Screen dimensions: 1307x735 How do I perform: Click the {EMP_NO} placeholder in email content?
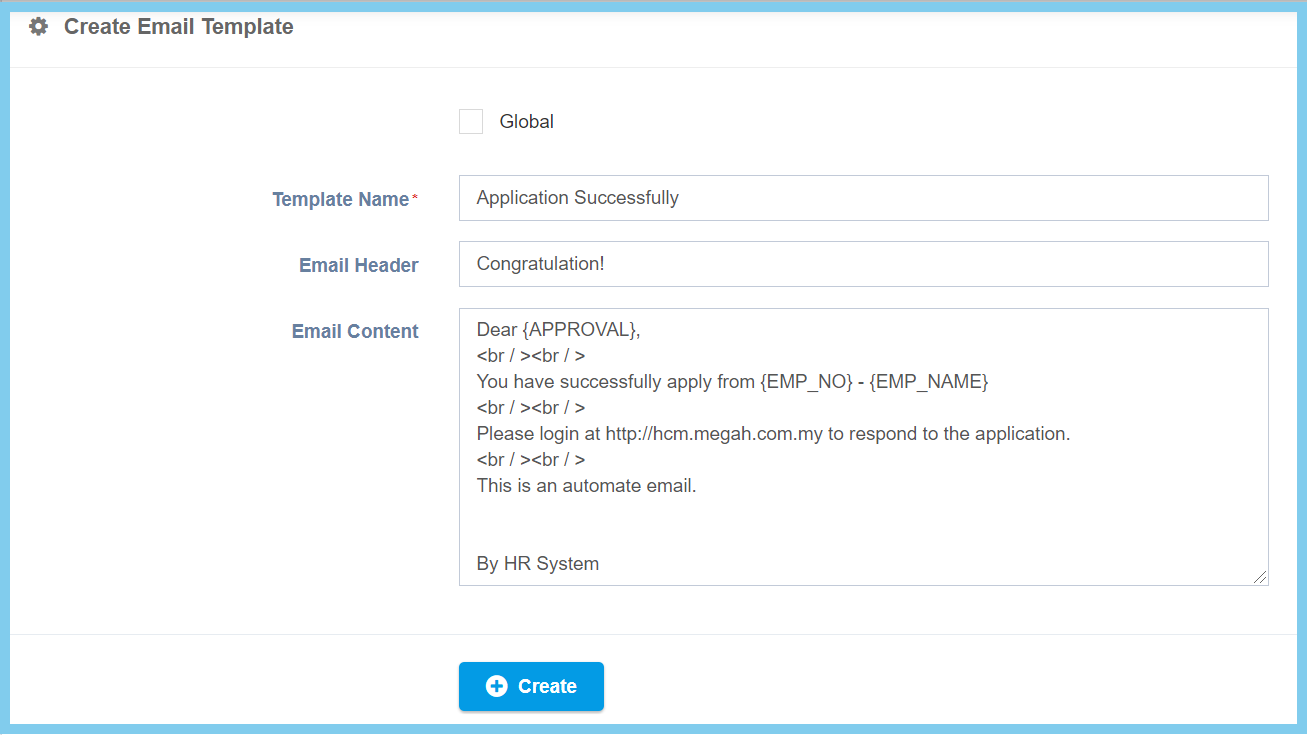tap(806, 382)
